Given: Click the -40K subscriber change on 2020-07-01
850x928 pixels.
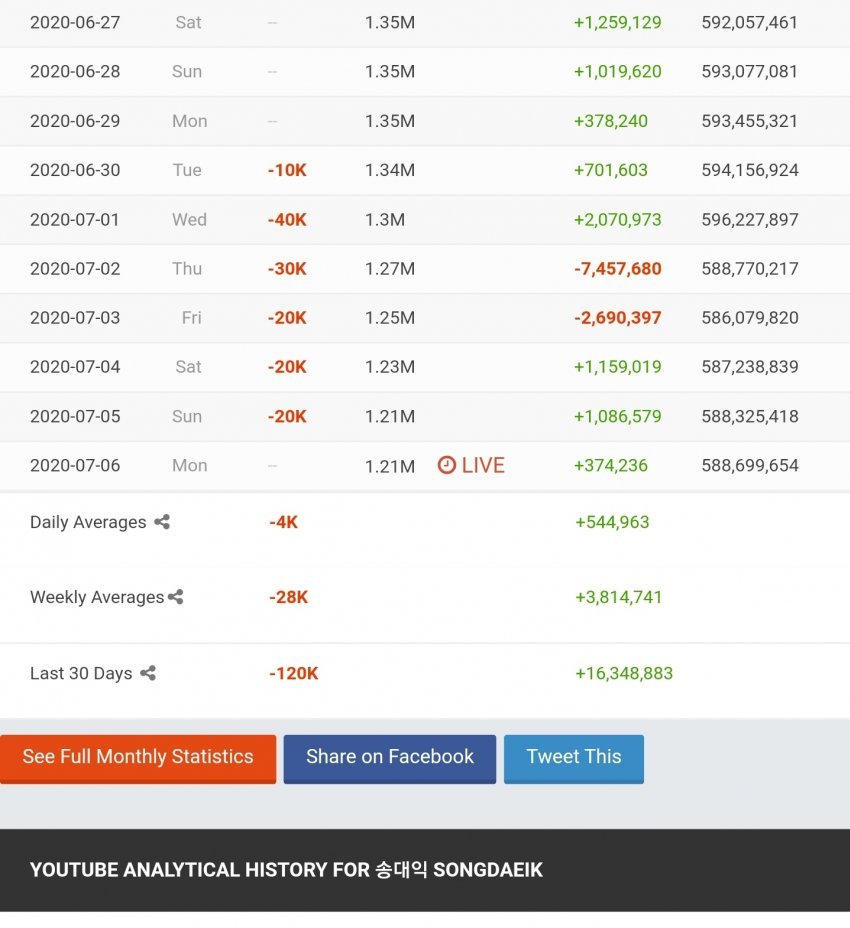Looking at the screenshot, I should 287,219.
